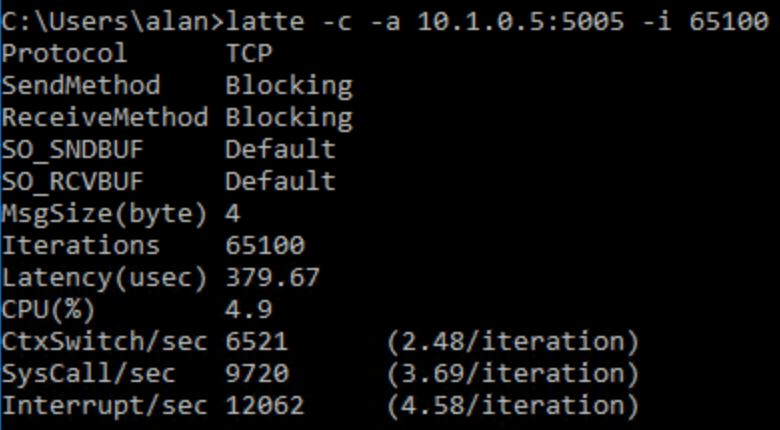Click the word latte in the command
Viewport: 780px width, 430px height.
265,20
